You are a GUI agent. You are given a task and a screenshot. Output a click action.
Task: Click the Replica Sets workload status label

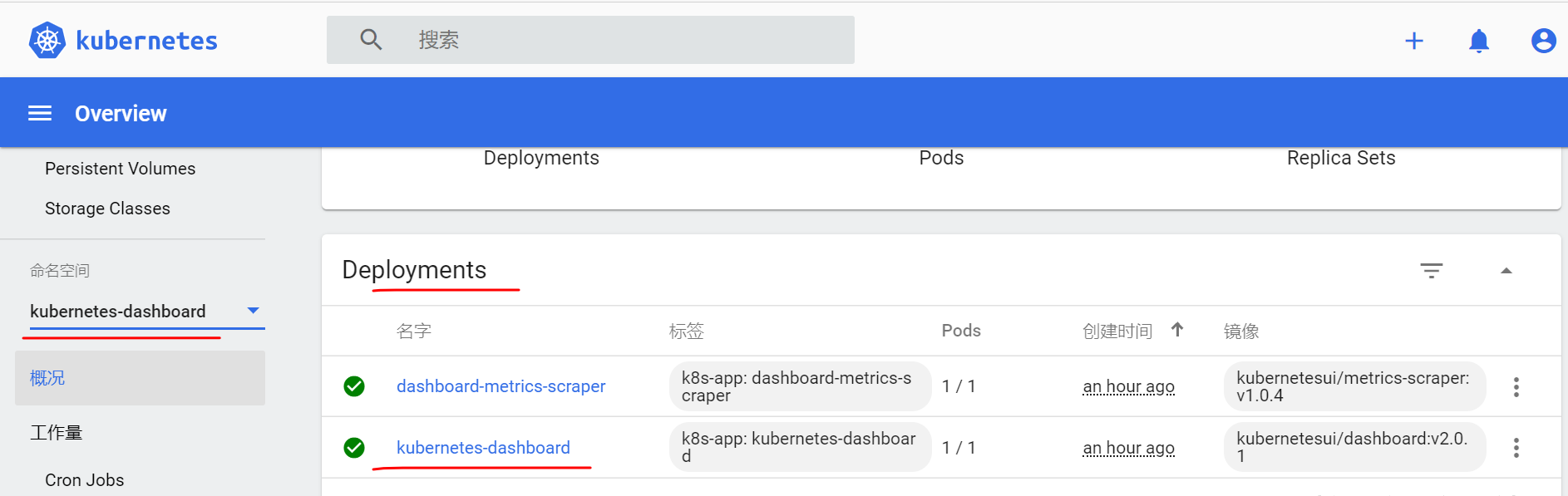click(1341, 158)
